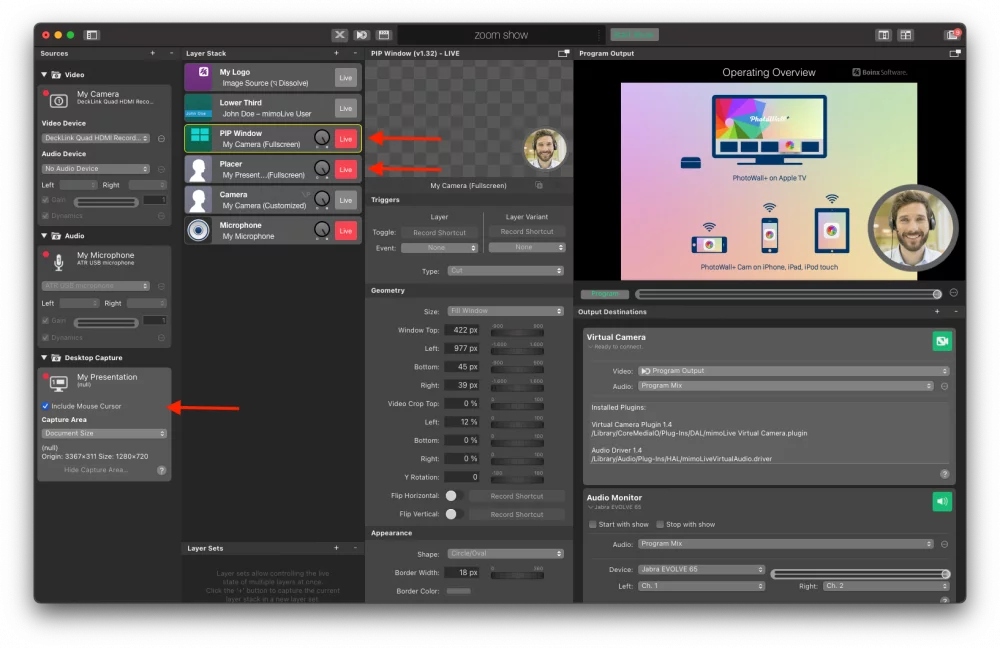
Task: Select the My Presentation desktop capture icon
Action: coord(59,383)
